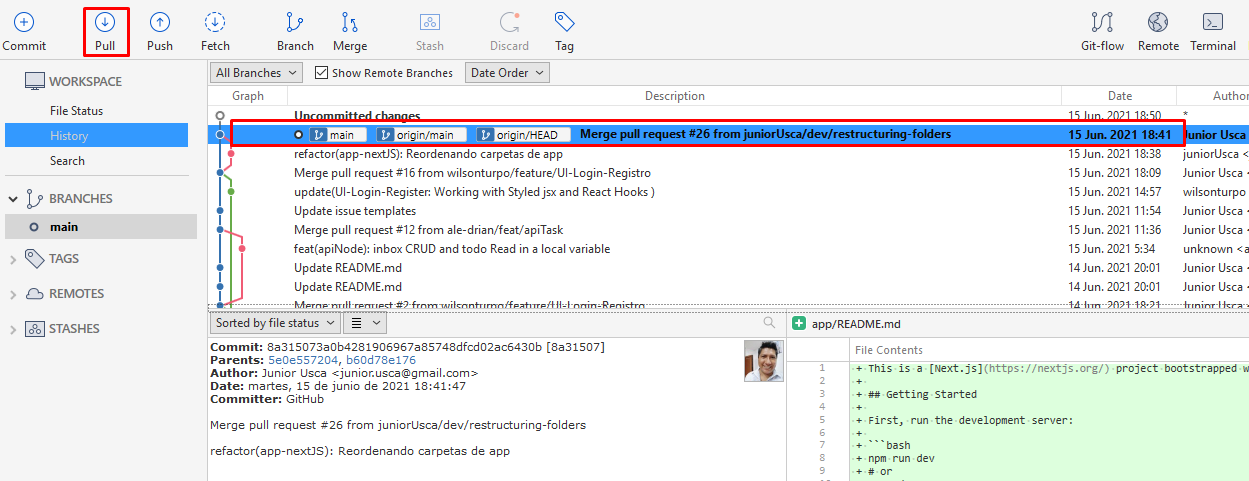This screenshot has height=481, width=1249.
Task: Create a new branch via Branch button
Action: pyautogui.click(x=295, y=32)
